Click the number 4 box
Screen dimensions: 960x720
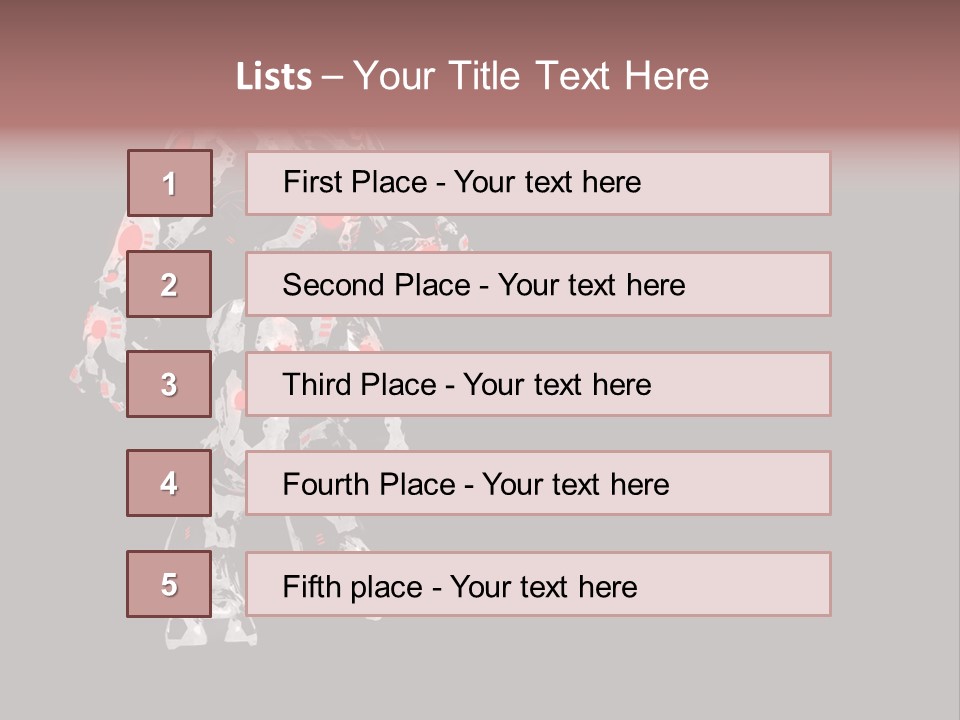(169, 483)
